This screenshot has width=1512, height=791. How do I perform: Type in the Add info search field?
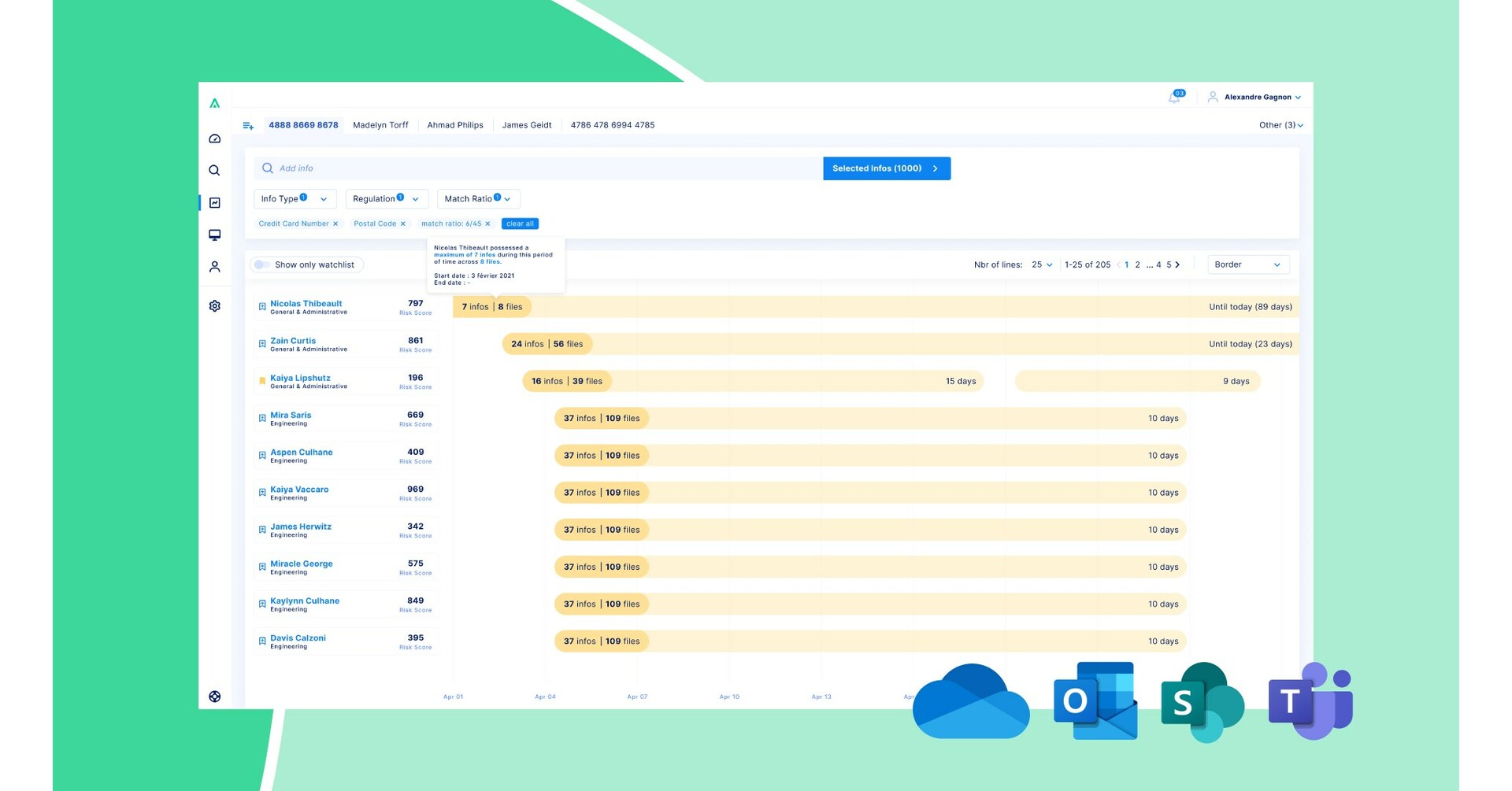pos(472,168)
